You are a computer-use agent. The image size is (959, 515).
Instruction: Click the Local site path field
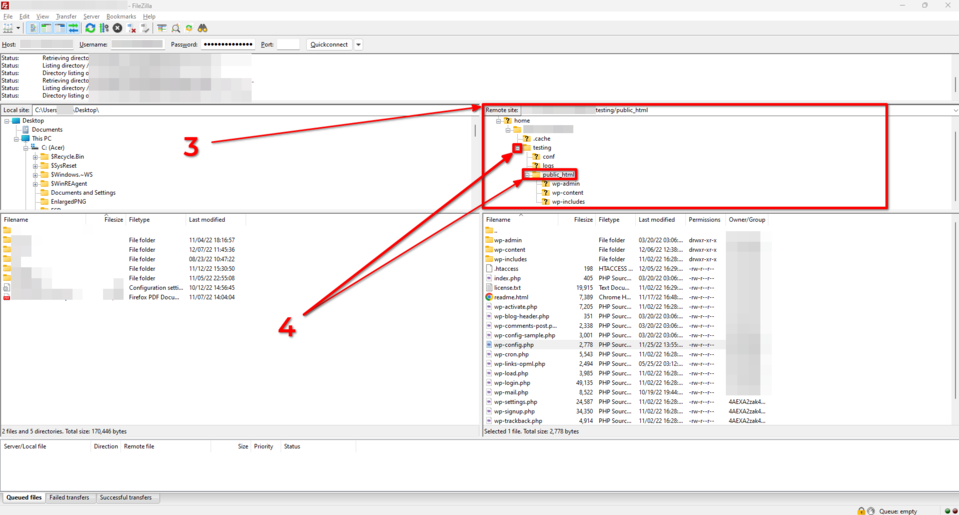coord(254,110)
